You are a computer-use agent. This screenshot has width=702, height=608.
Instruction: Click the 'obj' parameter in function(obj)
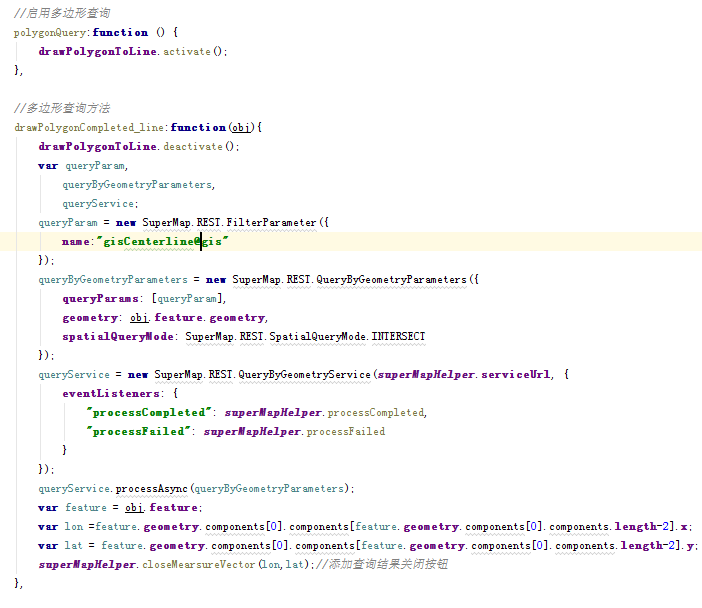tap(241, 128)
